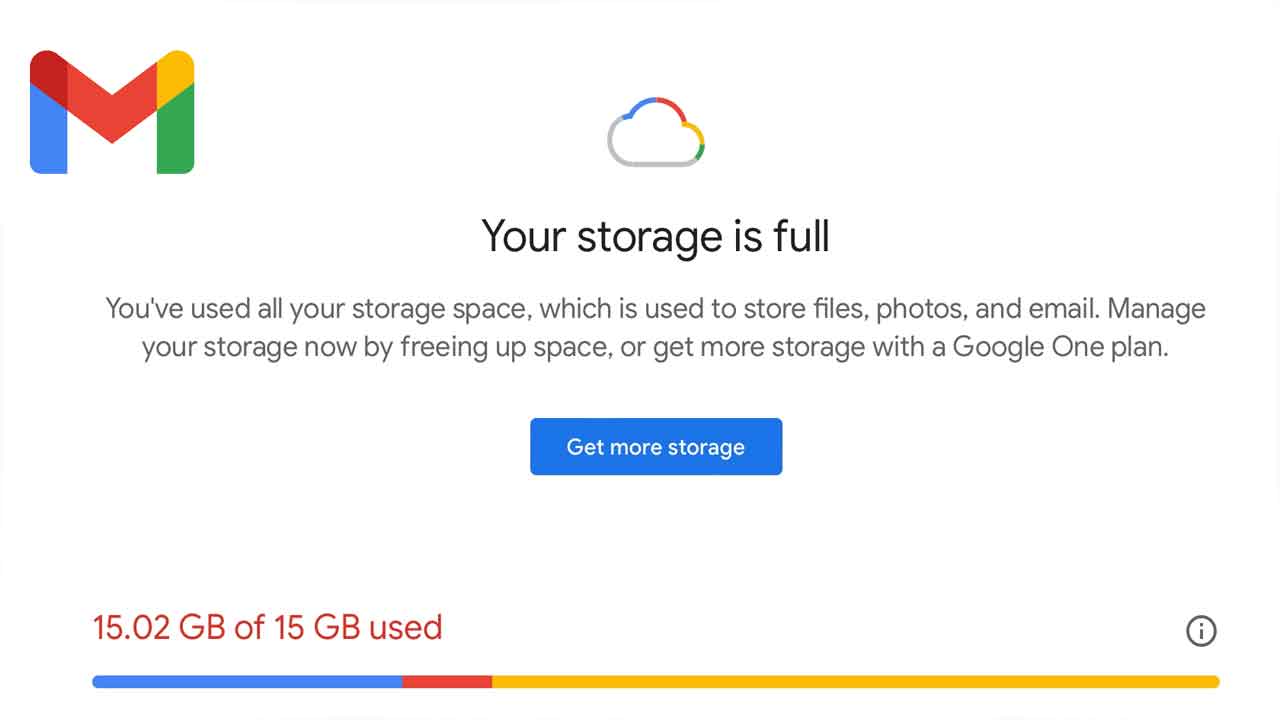
Task: Select the blue segment of storage bar
Action: point(247,682)
